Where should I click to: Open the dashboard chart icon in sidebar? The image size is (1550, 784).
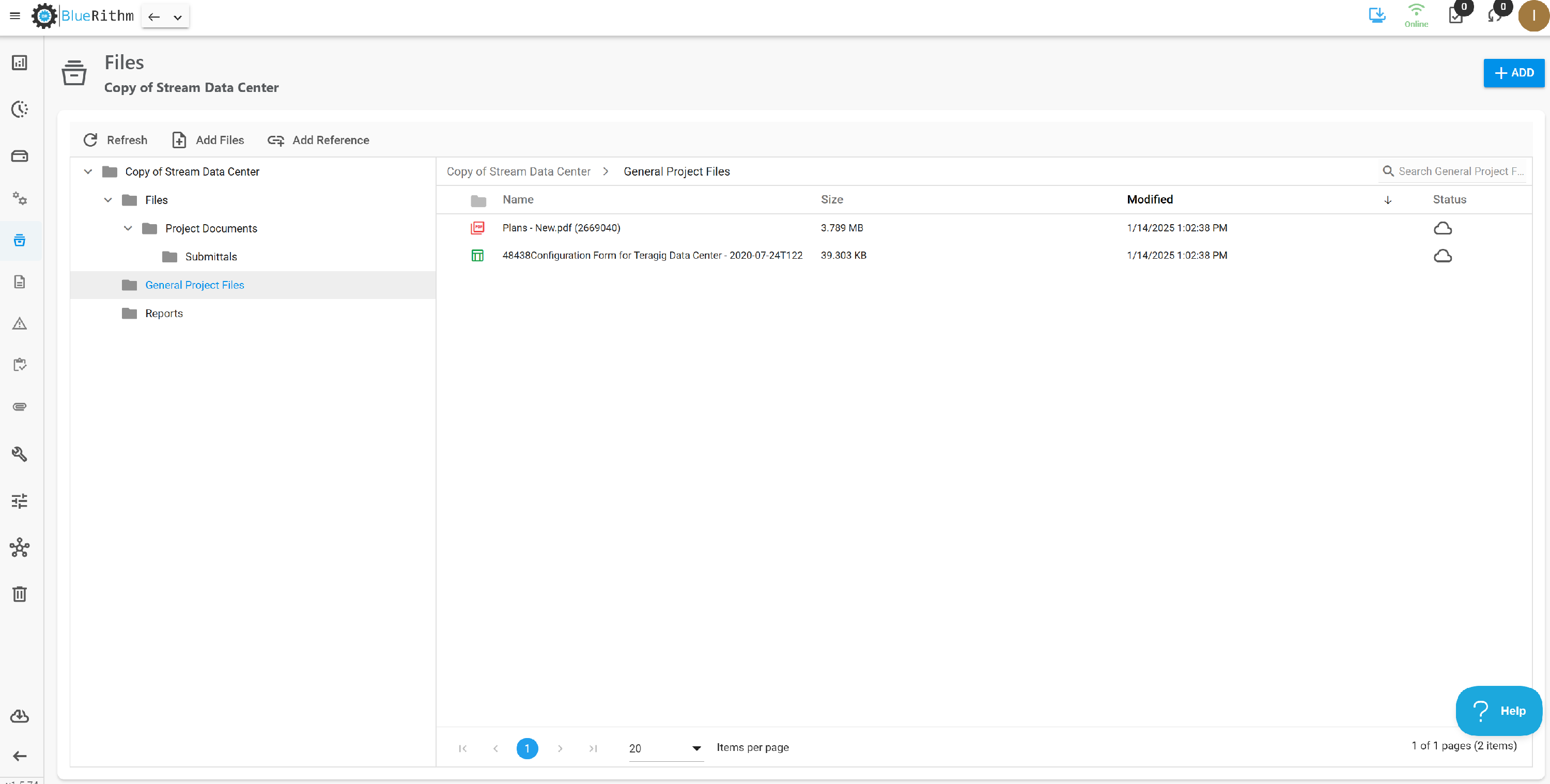20,62
